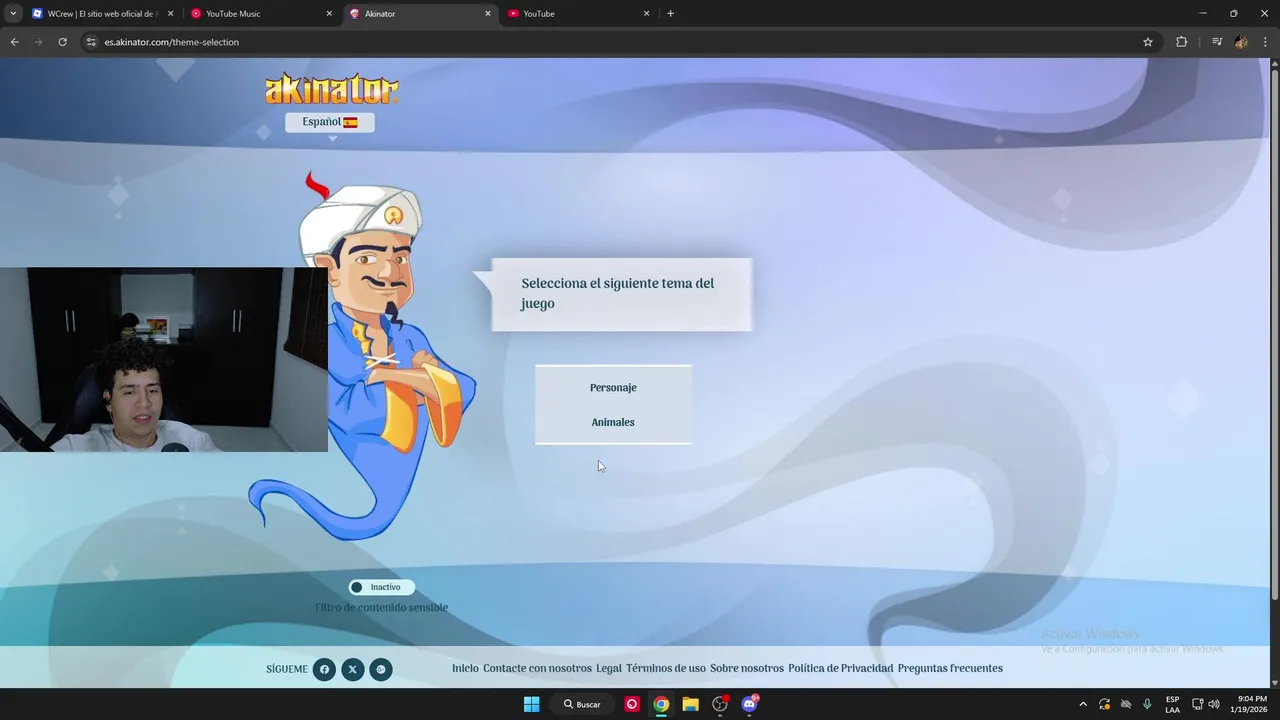This screenshot has height=720, width=1280.
Task: Open Chrome's three-dot menu
Action: pyautogui.click(x=1266, y=42)
